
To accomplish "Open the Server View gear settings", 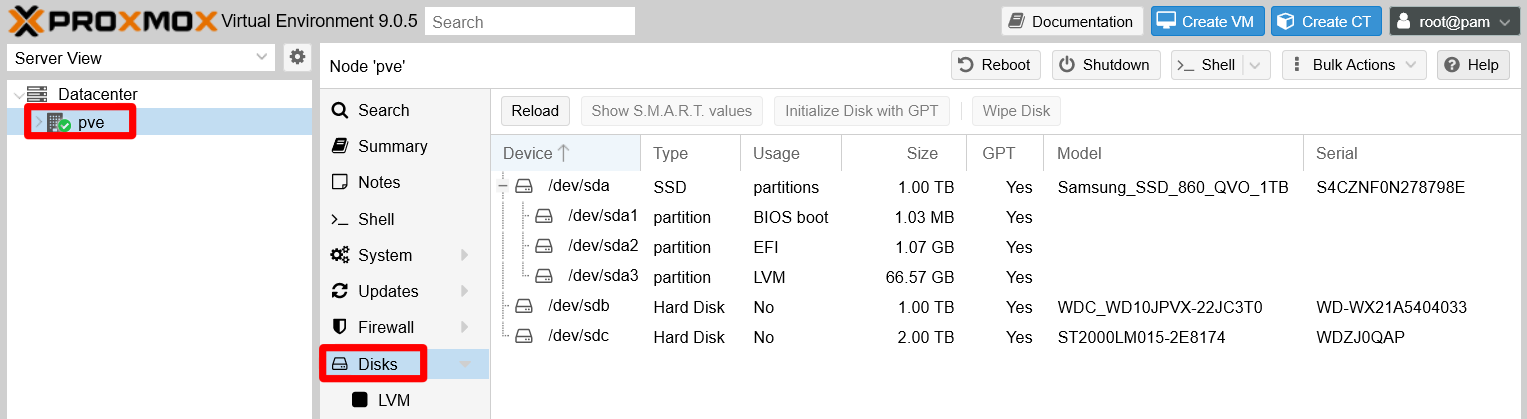I will [297, 58].
